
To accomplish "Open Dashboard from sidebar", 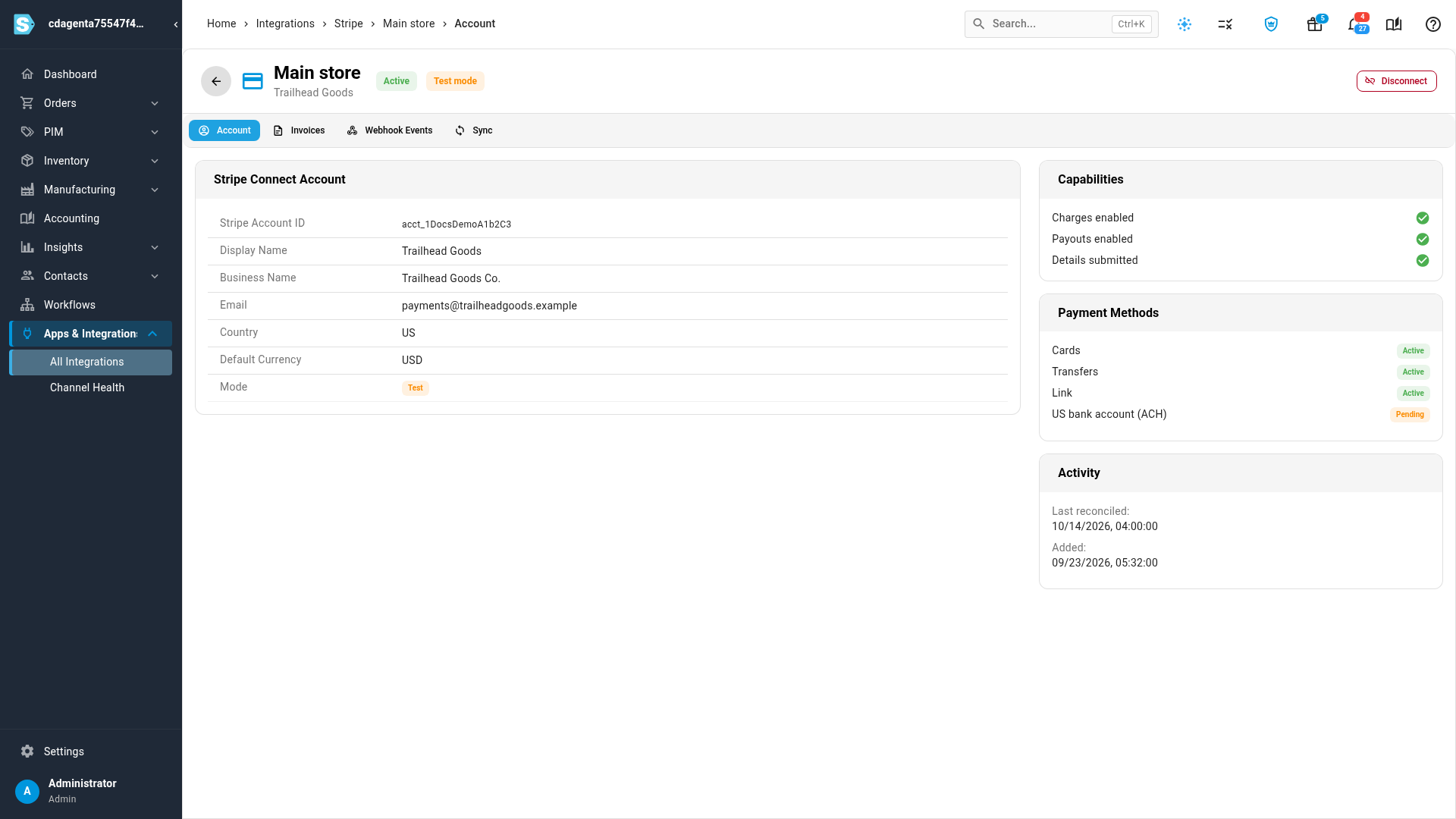I will [x=91, y=74].
